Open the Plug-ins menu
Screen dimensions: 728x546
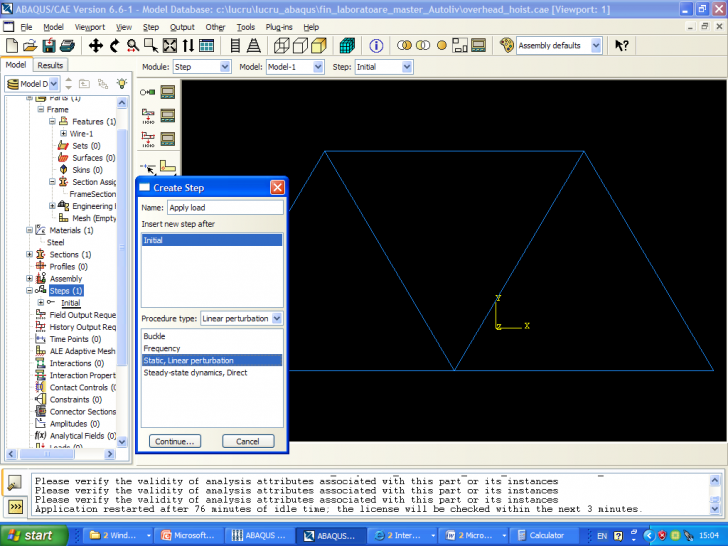click(x=280, y=27)
